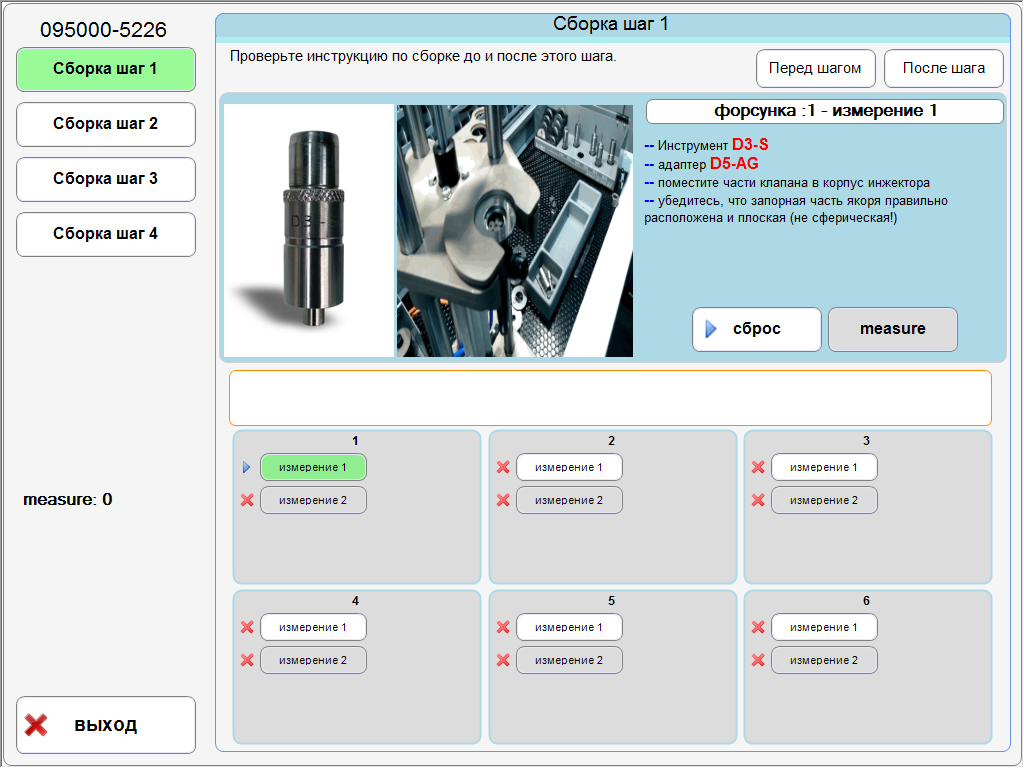Click red X beside injector 3 измерение 1
The width and height of the screenshot is (1024, 768).
pos(758,468)
